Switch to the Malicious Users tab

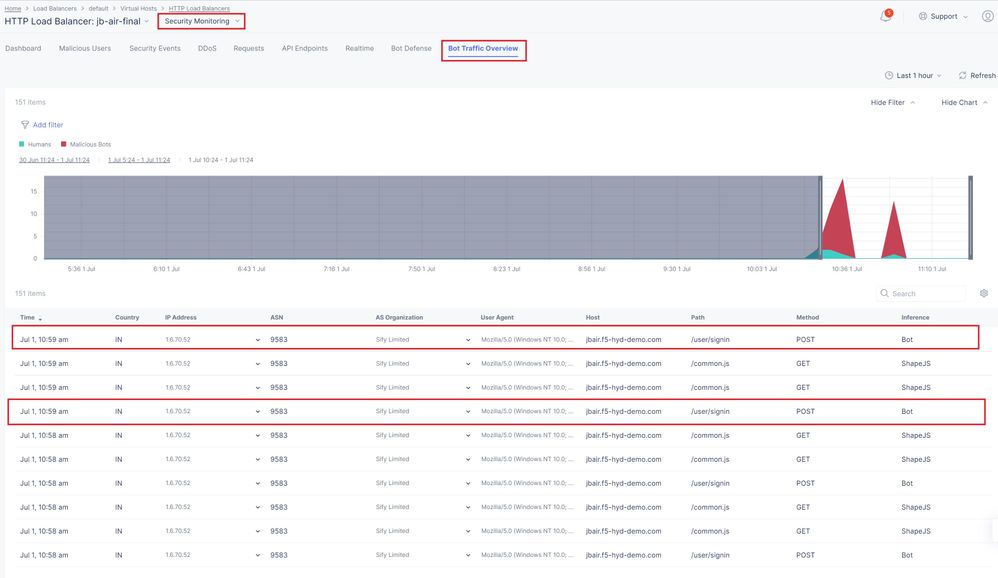85,48
